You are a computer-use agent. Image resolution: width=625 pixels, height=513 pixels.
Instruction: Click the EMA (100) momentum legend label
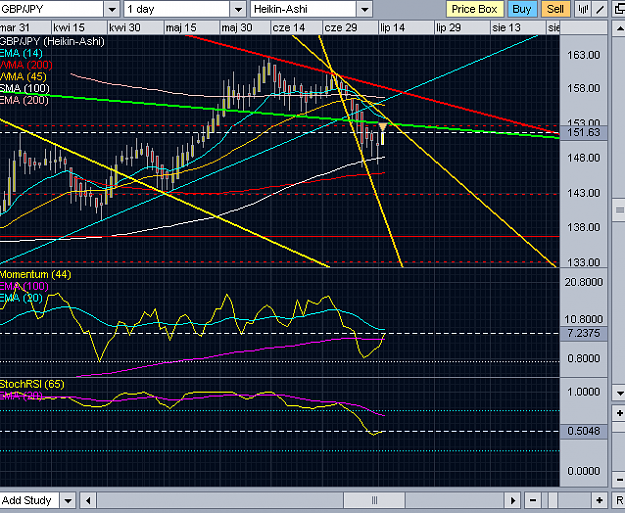[24, 286]
